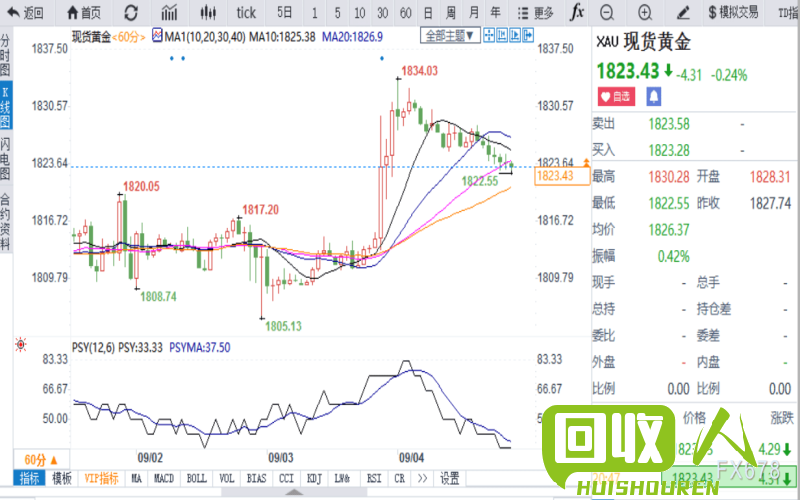Click the third chart layout icon
The image size is (800, 500).
point(515,35)
